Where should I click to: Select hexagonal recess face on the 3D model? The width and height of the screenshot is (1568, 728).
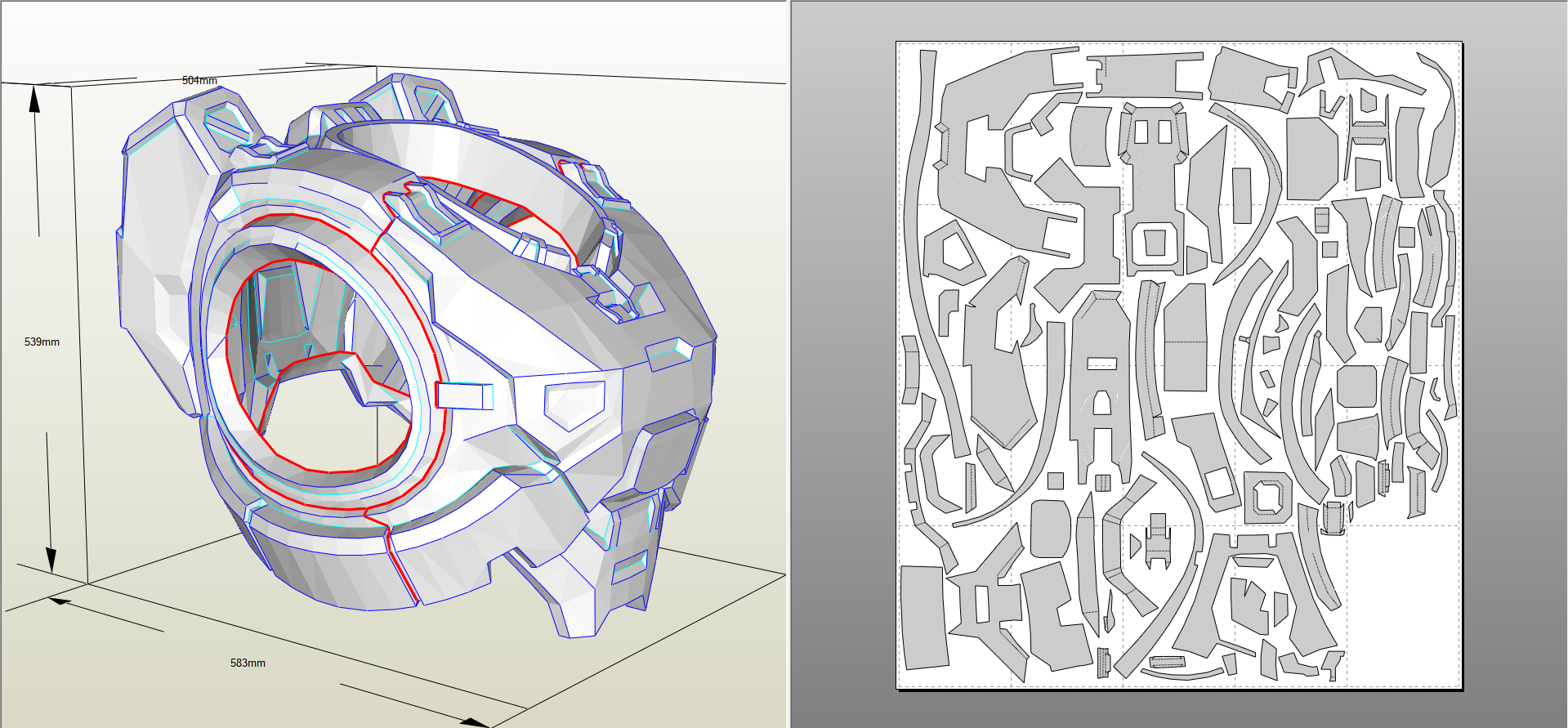point(576,404)
